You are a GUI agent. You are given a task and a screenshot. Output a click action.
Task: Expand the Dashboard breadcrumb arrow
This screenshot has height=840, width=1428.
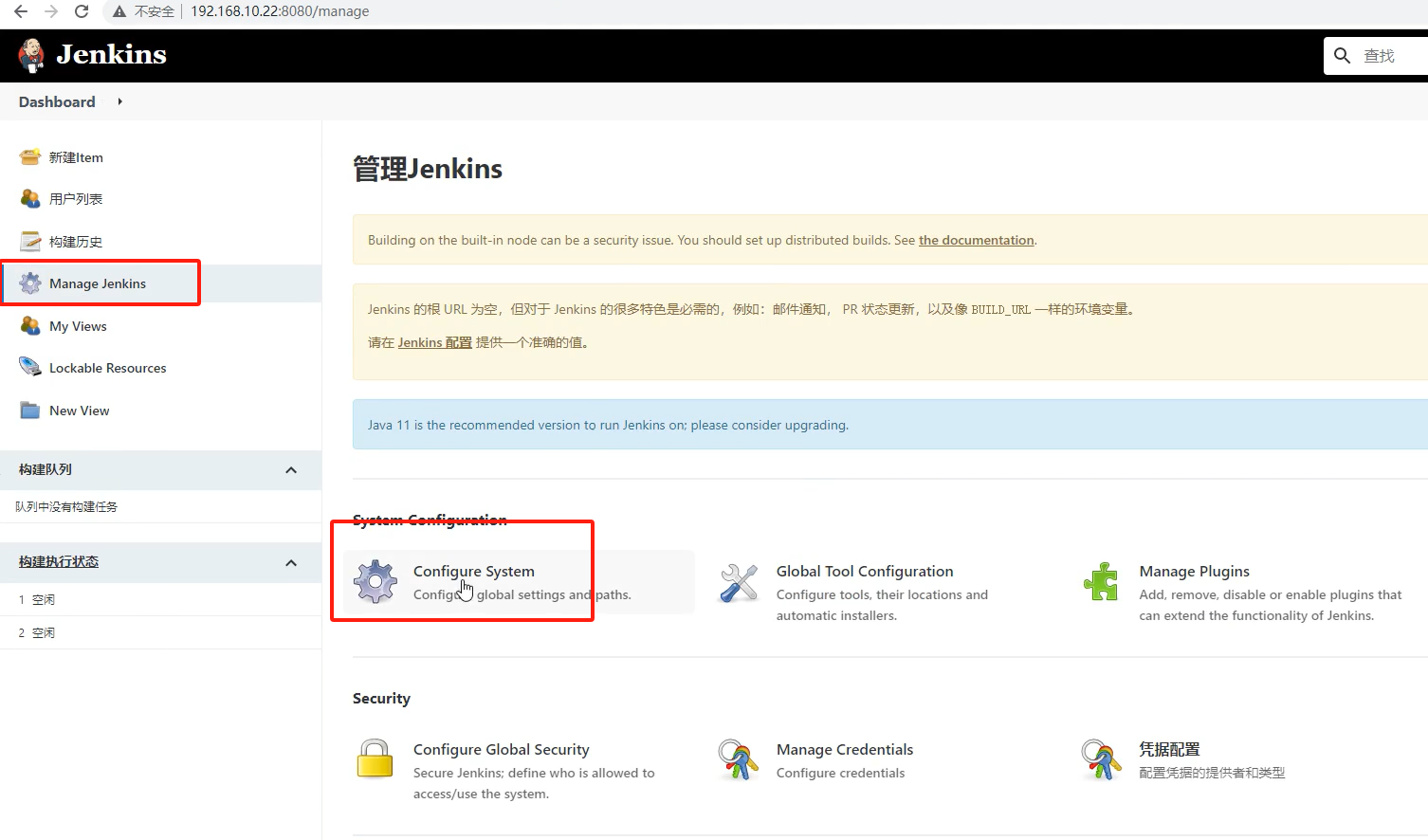[119, 101]
